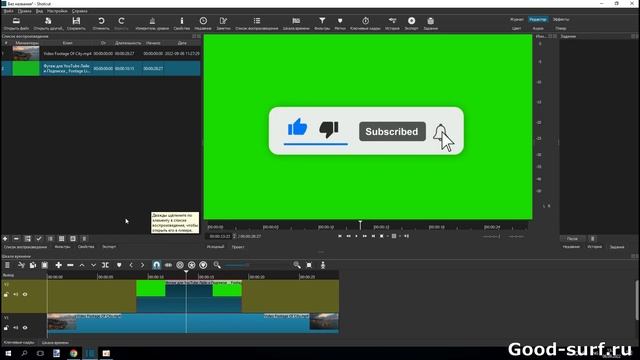Open the Filters funnel icon in toolbar
The image size is (640, 360).
(322, 21)
